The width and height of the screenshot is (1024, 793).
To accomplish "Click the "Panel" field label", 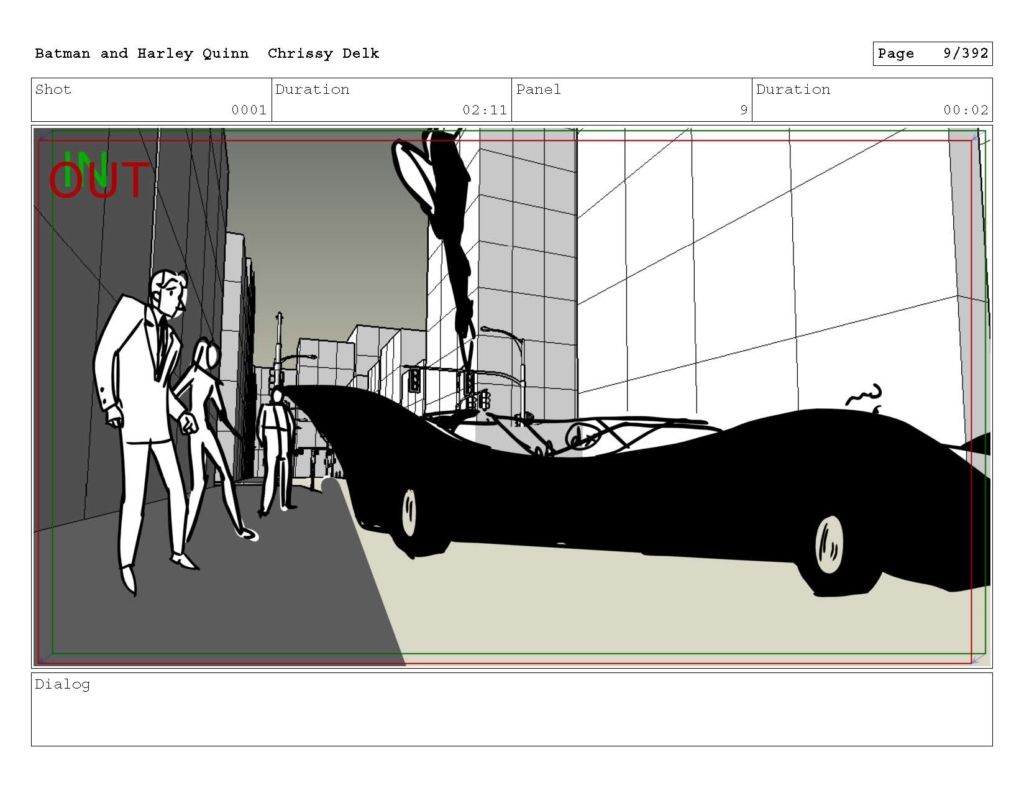I will [x=538, y=89].
